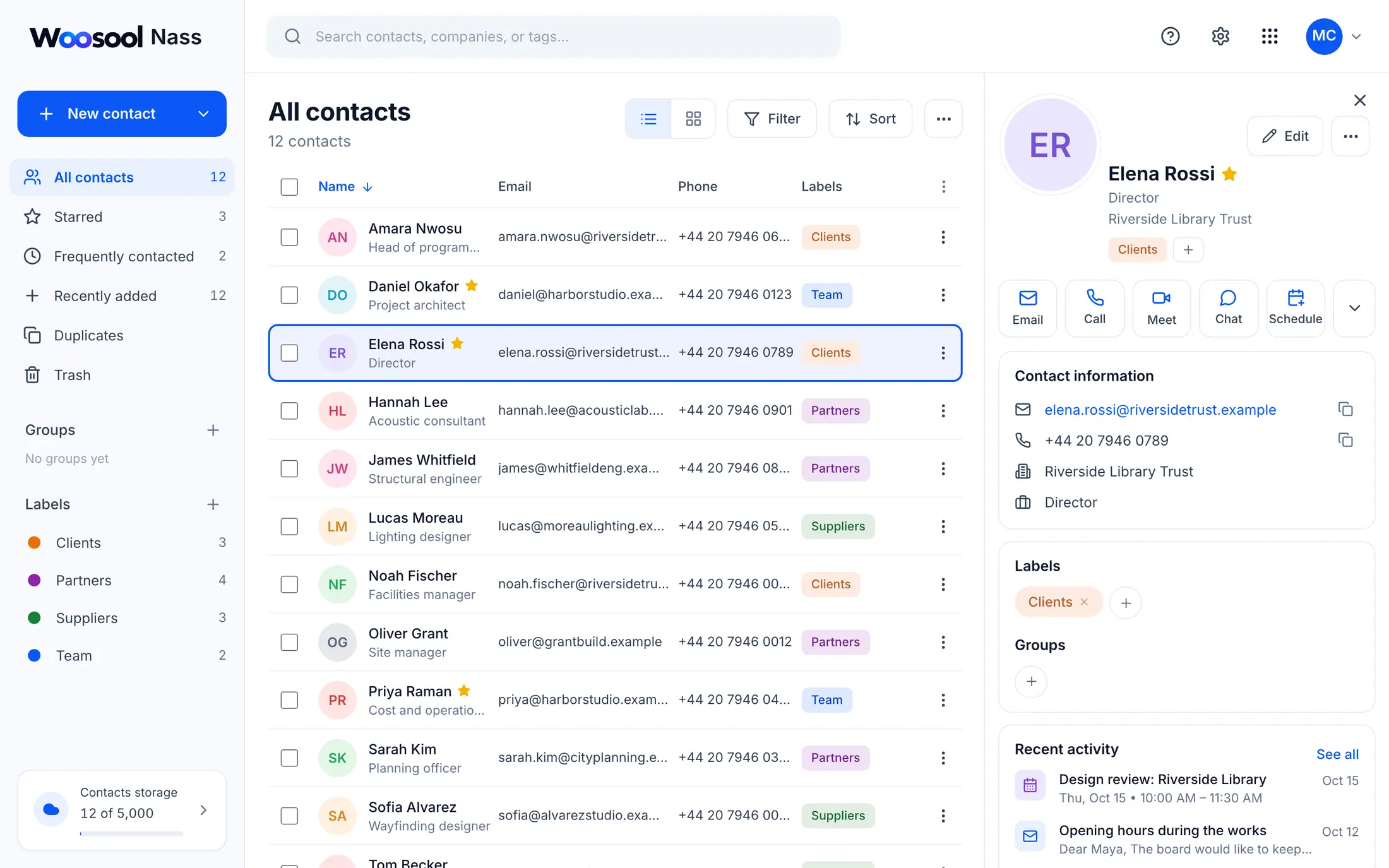
Task: Filter by the purple Partners label
Action: [122, 580]
